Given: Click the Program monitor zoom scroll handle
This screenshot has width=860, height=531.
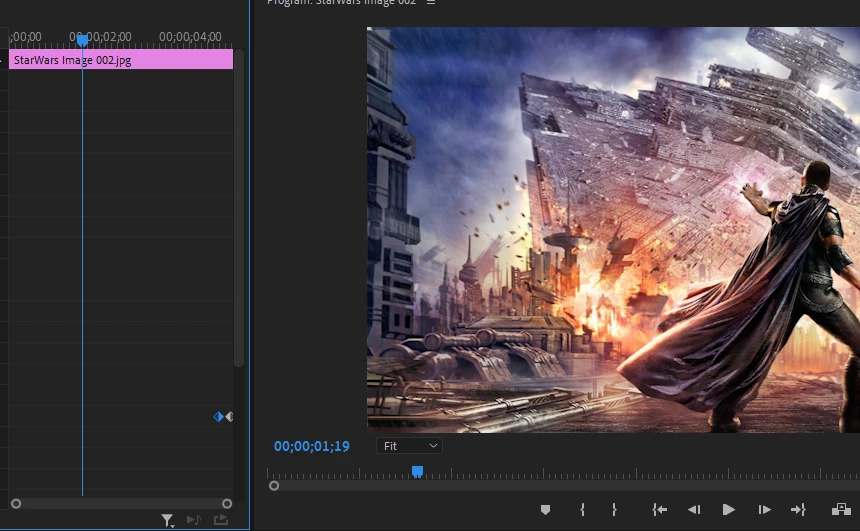Looking at the screenshot, I should (274, 485).
